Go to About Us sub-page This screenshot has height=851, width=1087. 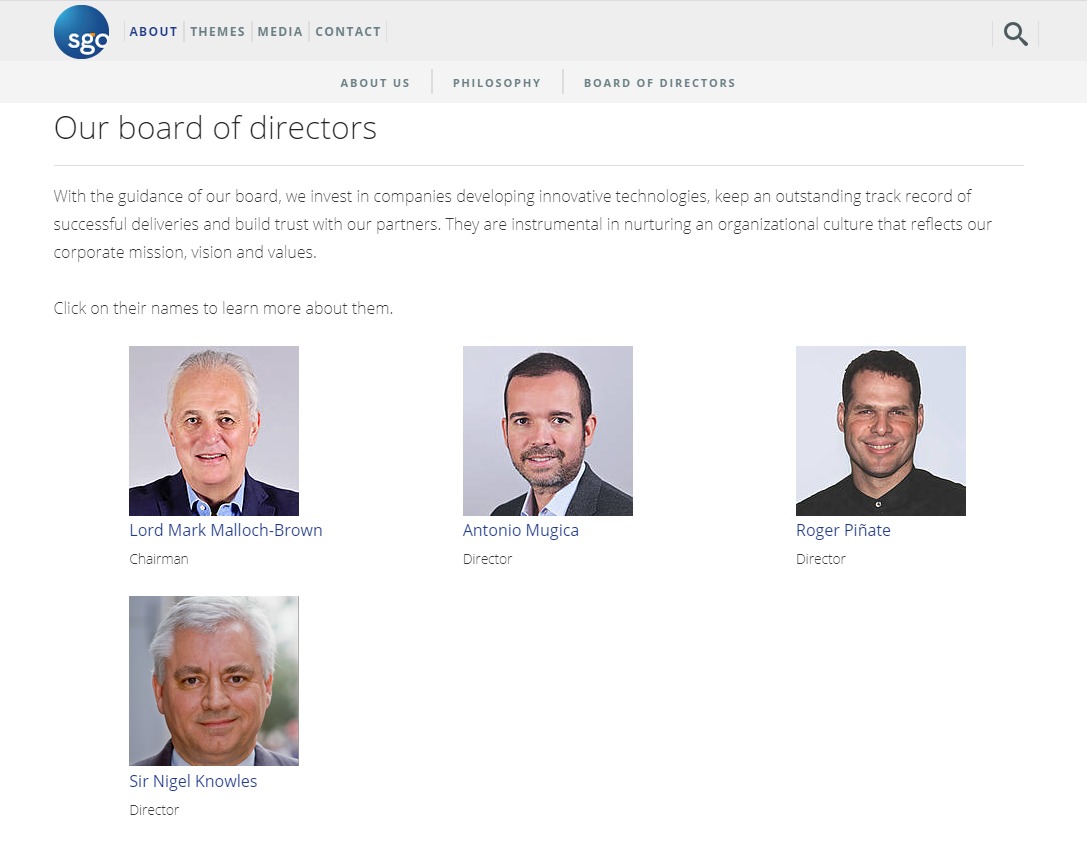(x=375, y=83)
